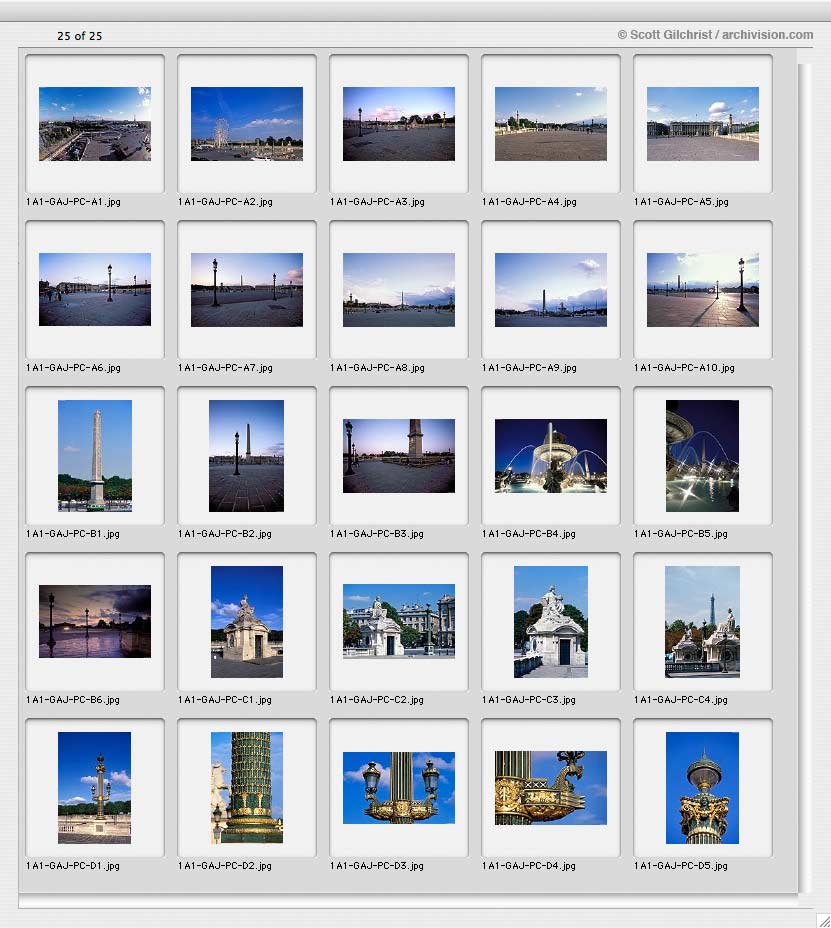Open the building facade photo 1A1-GAJ-PC-A5.jpg

pyautogui.click(x=703, y=124)
